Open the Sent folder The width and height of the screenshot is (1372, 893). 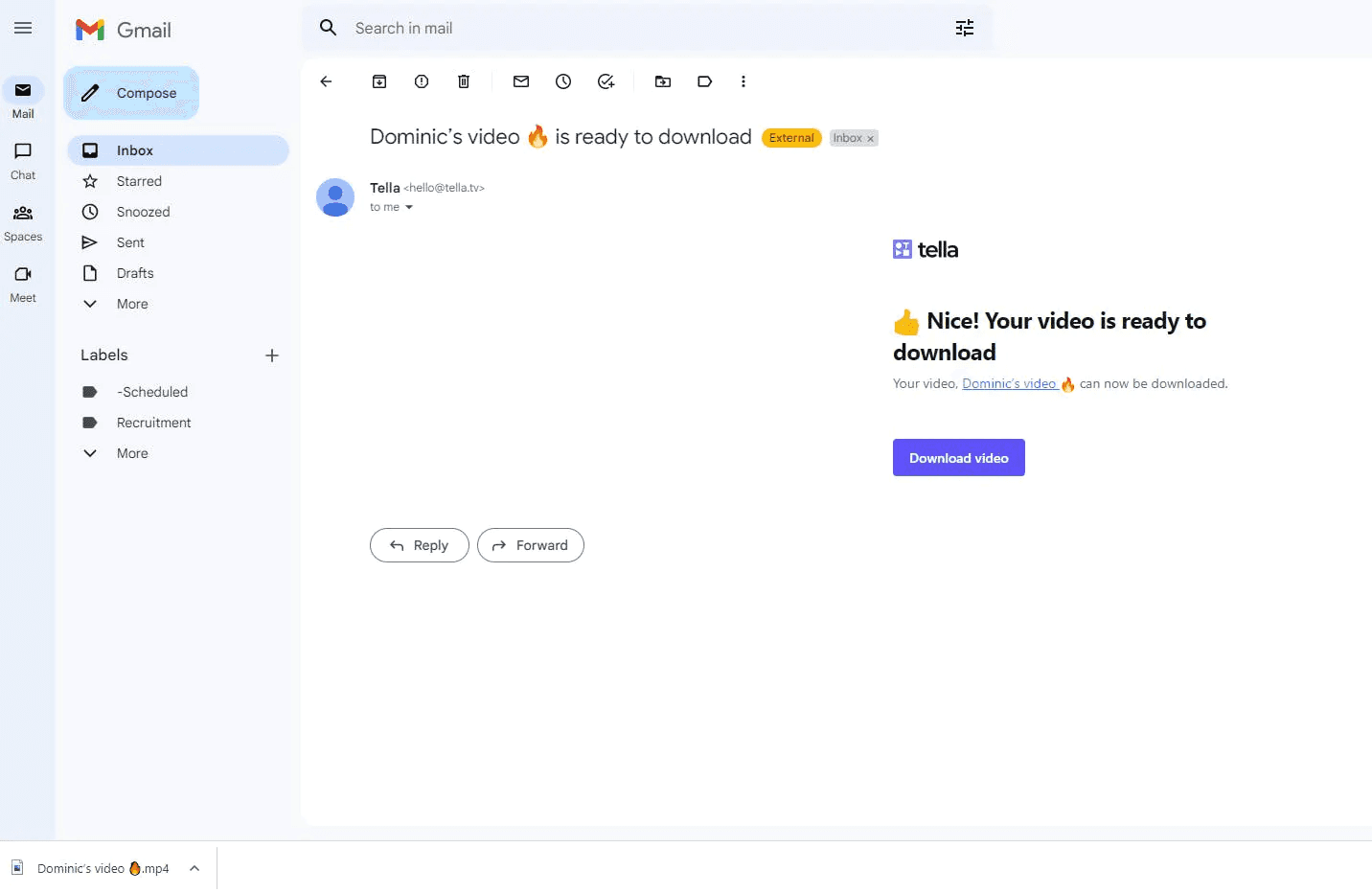178,242
